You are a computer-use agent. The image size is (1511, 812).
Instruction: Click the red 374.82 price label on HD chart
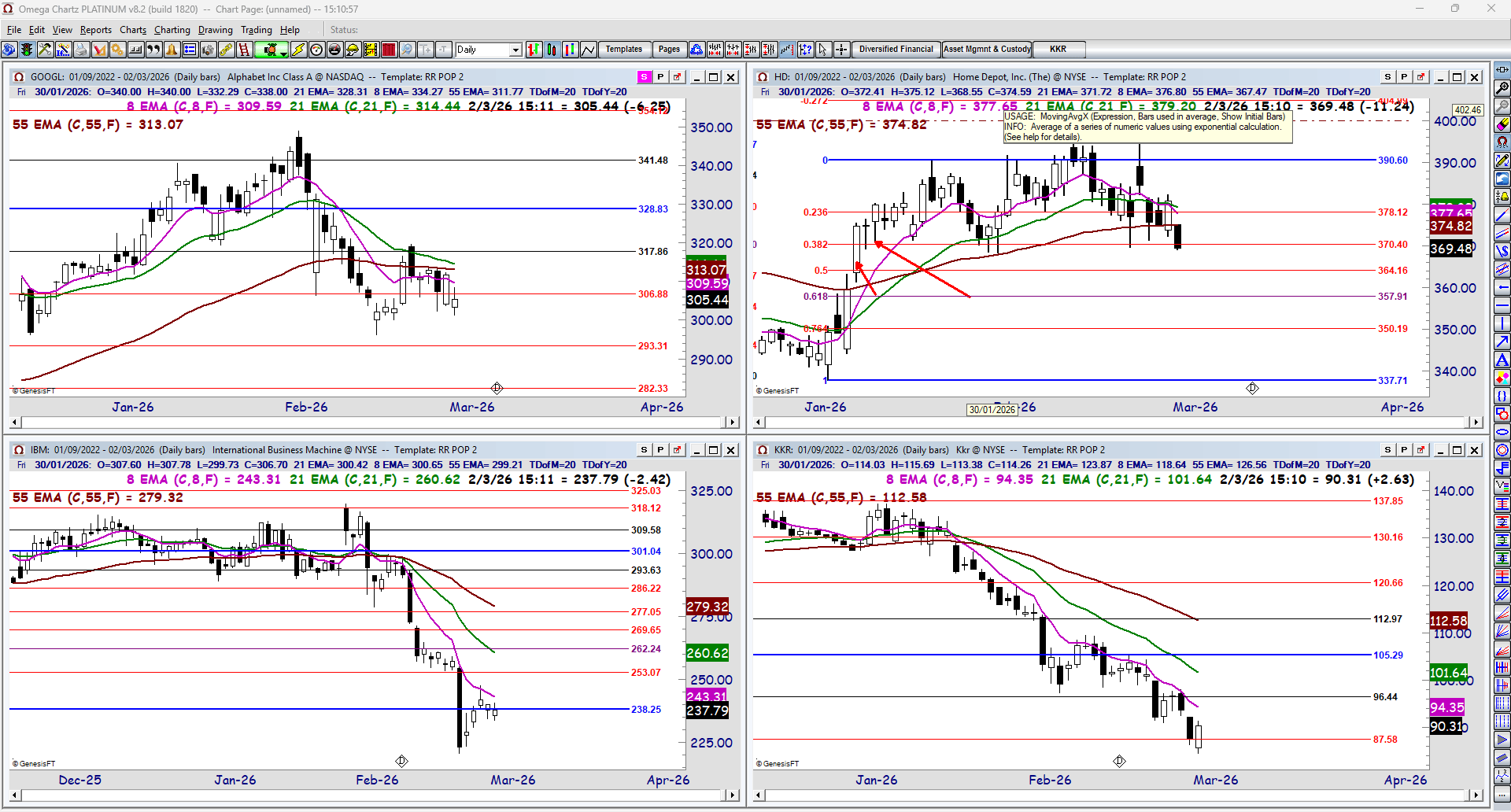(1451, 227)
